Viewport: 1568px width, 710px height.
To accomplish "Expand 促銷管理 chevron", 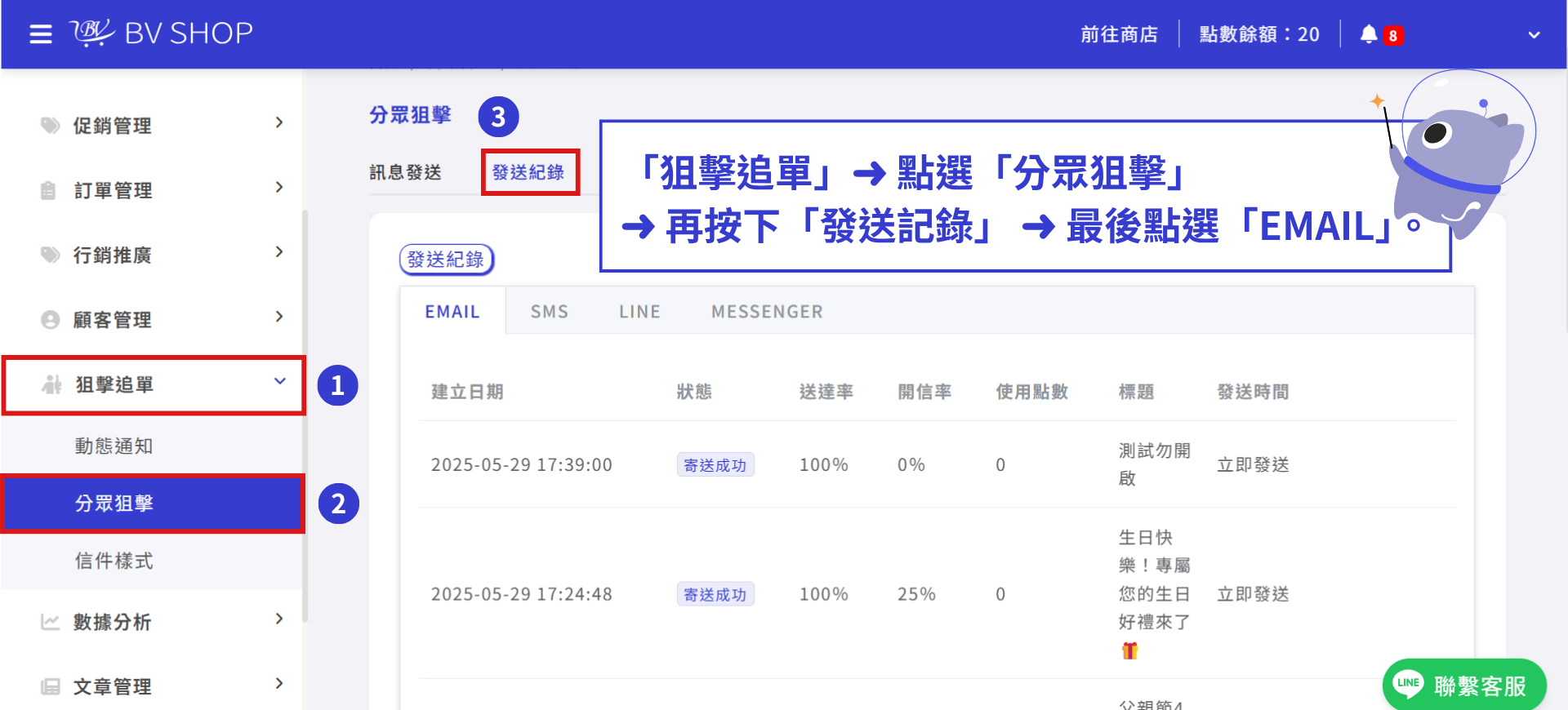I will (279, 122).
